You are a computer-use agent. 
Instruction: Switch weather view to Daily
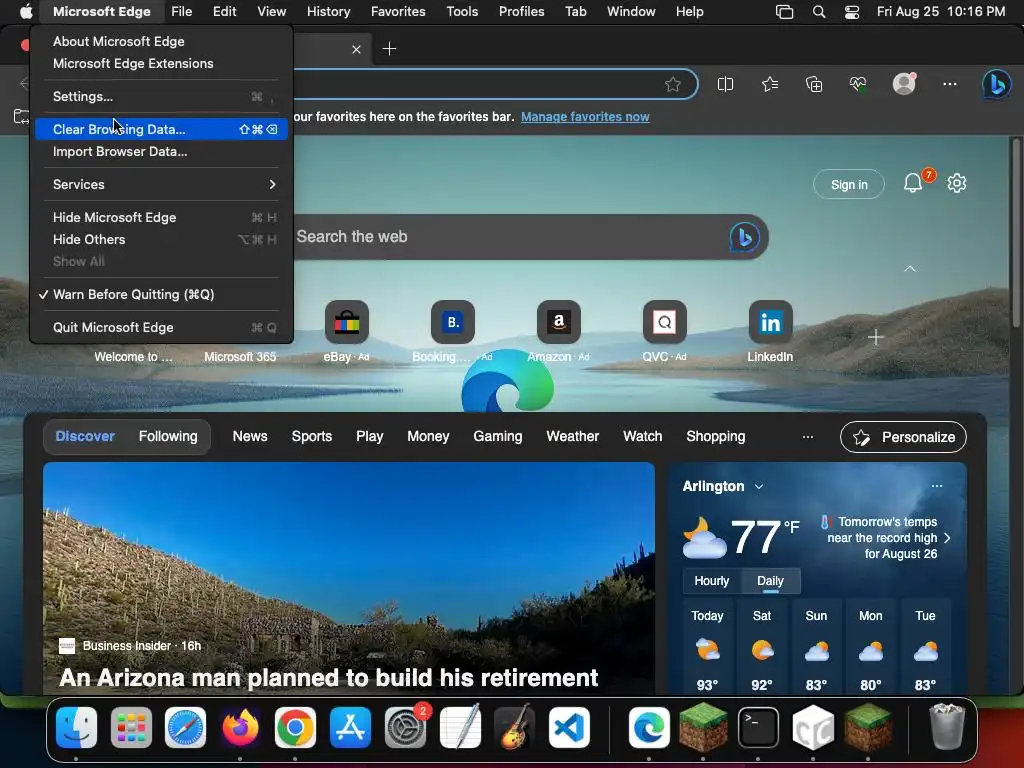coord(770,581)
